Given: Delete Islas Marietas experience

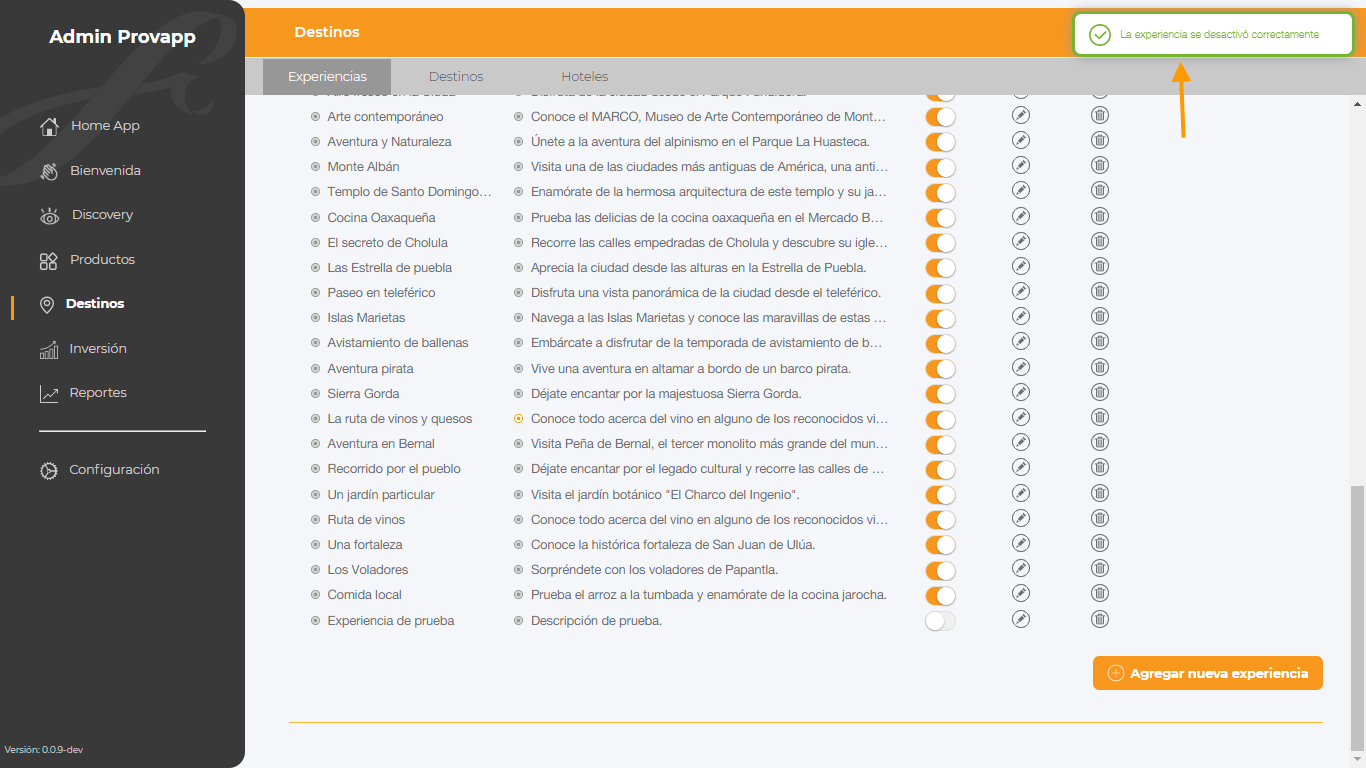Looking at the screenshot, I should (1100, 316).
